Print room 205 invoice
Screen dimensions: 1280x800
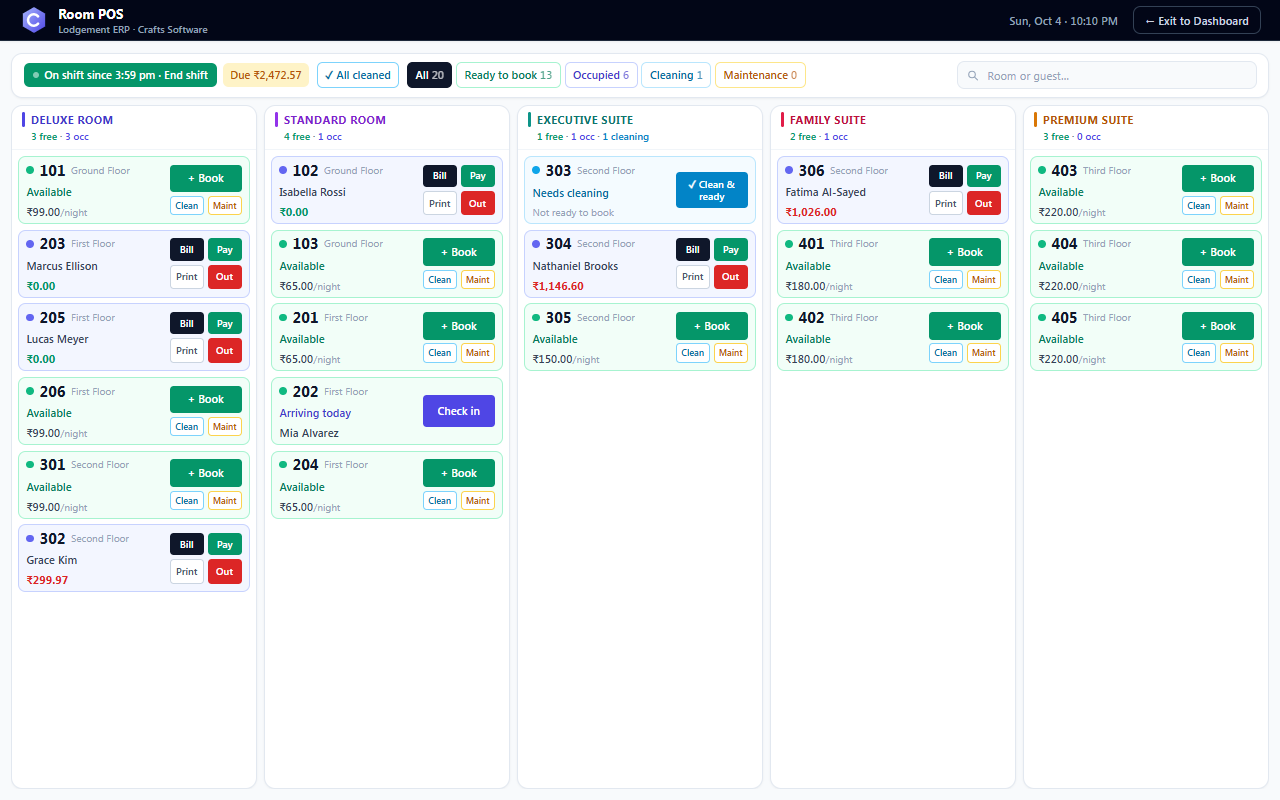pos(187,351)
